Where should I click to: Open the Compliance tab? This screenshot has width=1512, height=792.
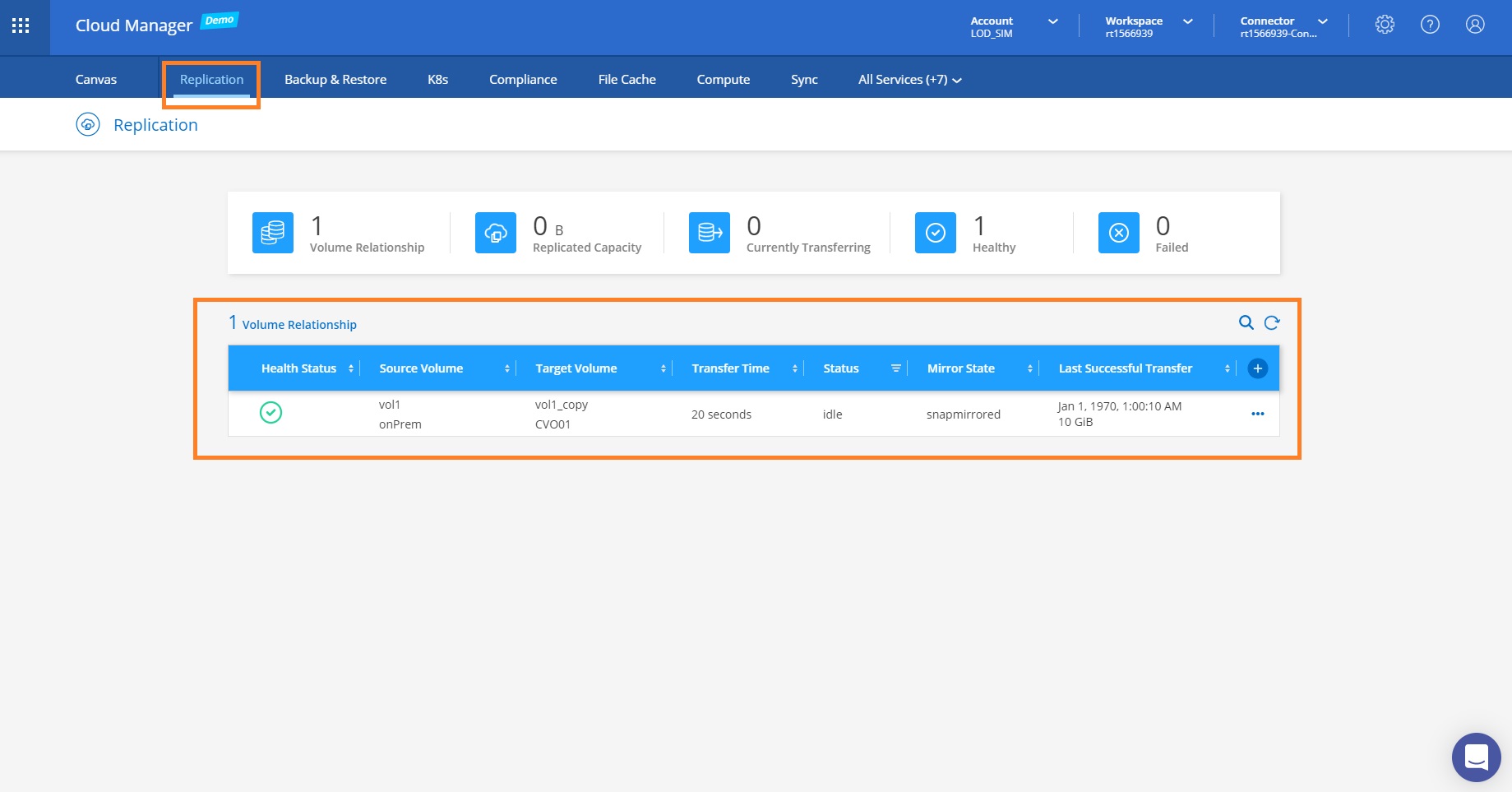[x=523, y=80]
